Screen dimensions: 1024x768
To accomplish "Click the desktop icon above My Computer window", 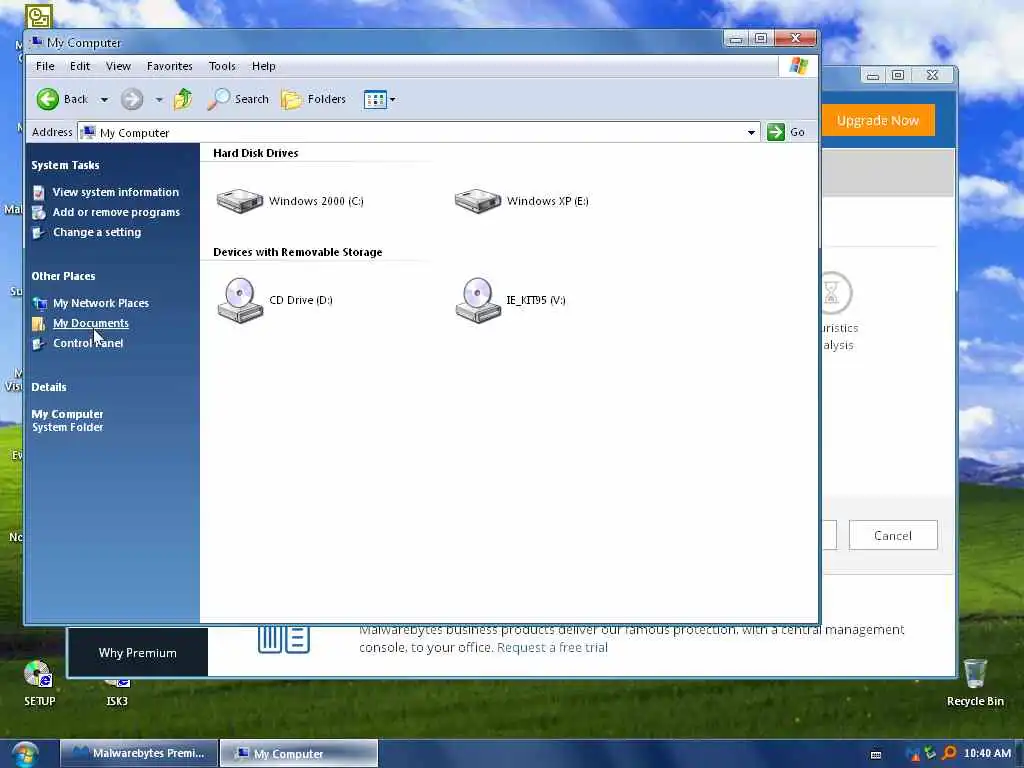I will click(39, 16).
